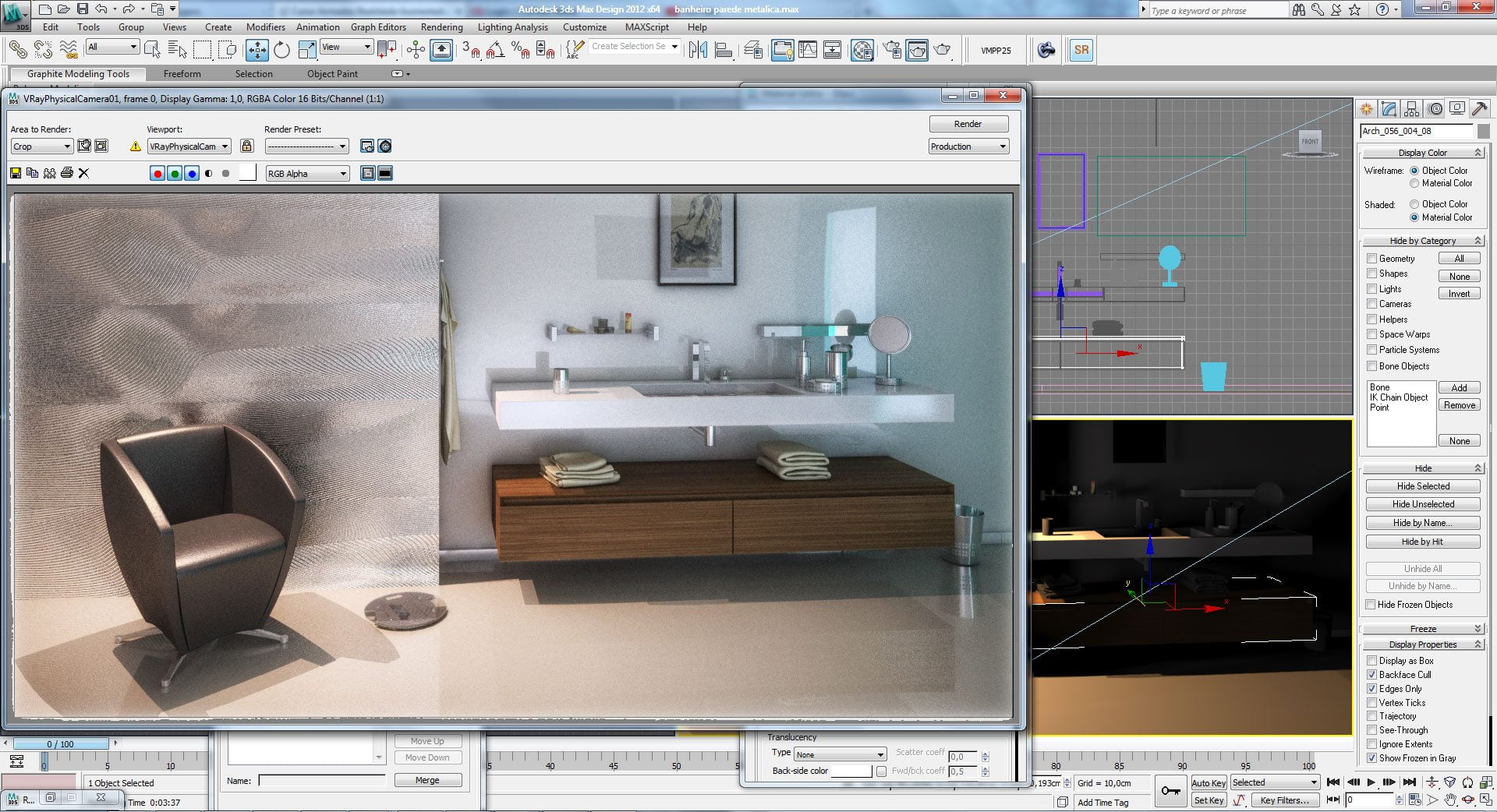Open Select by Name list tool
Viewport: 1497px width, 812px height.
[178, 50]
